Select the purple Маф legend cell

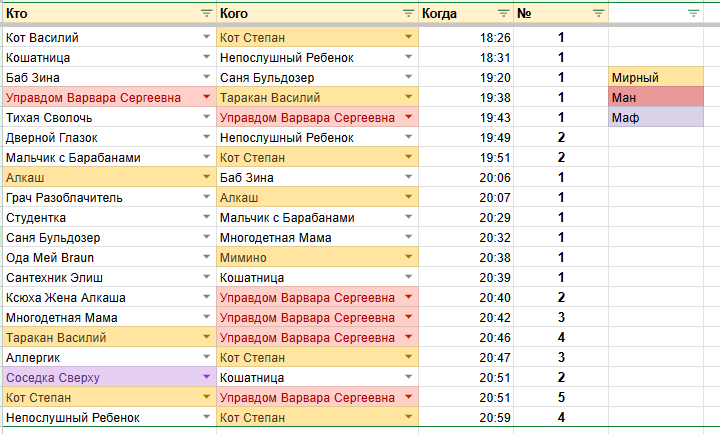click(656, 117)
